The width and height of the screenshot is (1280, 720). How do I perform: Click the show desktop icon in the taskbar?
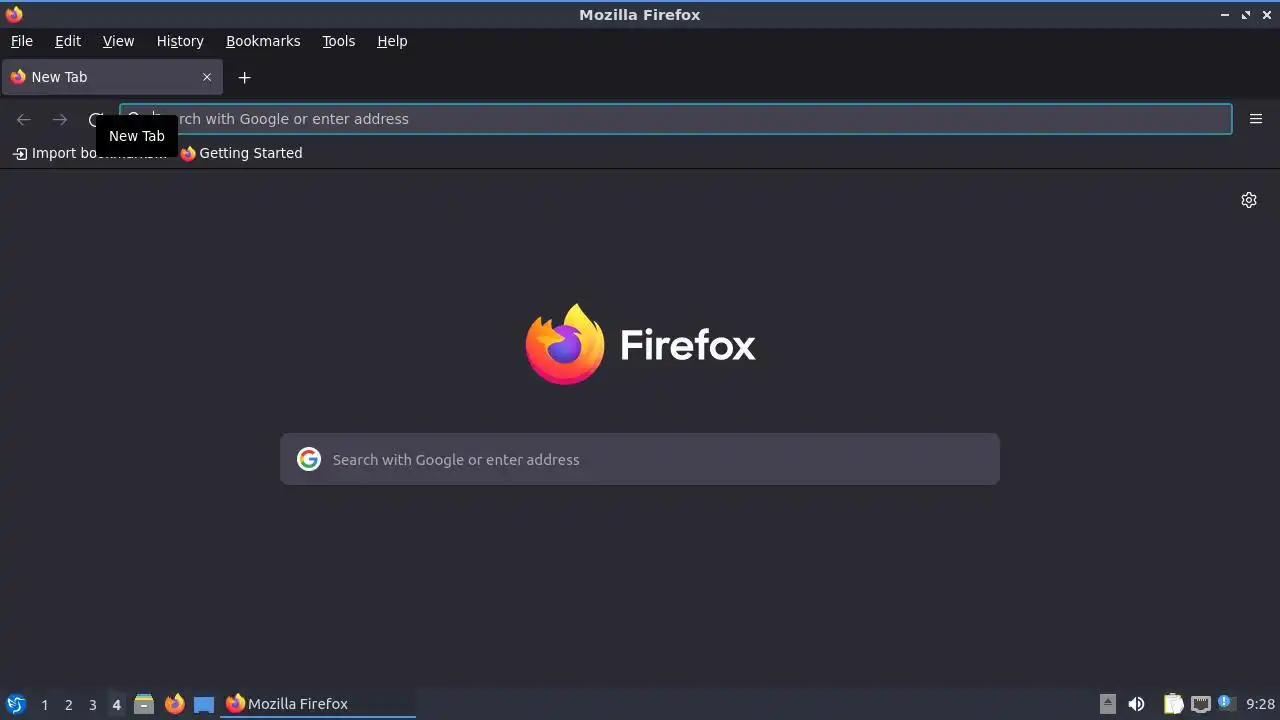pos(204,704)
